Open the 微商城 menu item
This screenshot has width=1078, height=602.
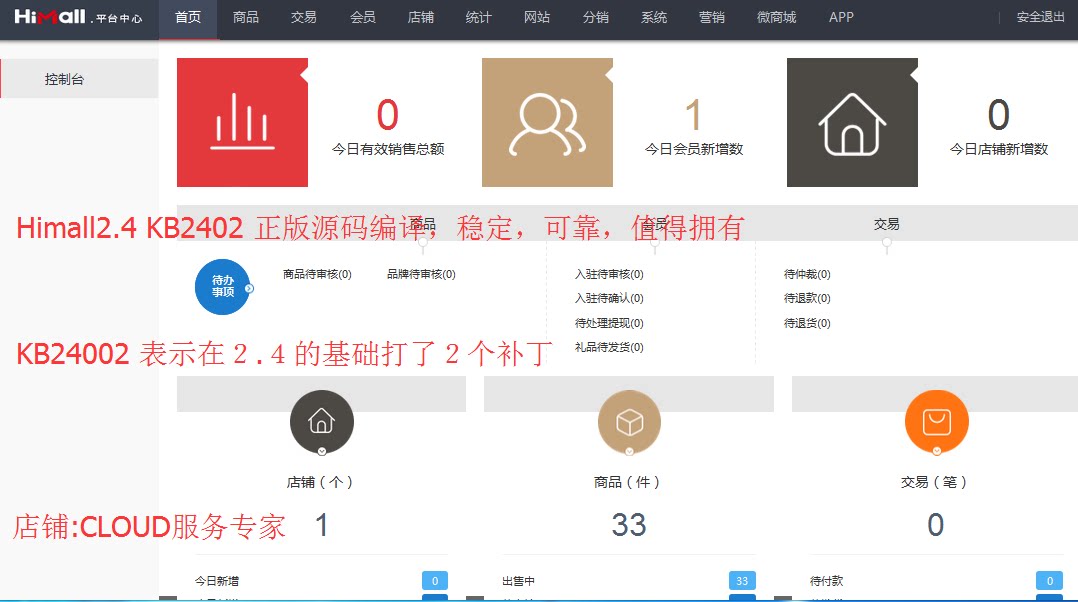click(x=777, y=18)
